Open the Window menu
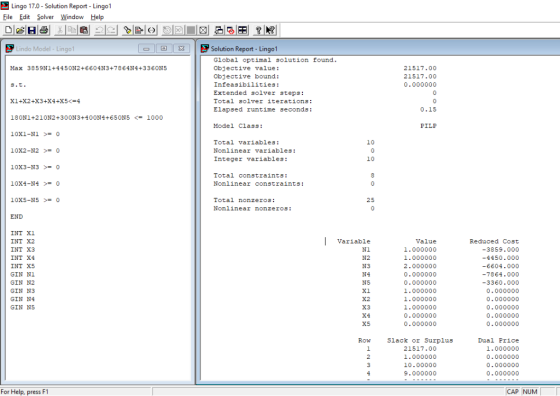Viewport: 560px width, 396px height. [x=72, y=17]
